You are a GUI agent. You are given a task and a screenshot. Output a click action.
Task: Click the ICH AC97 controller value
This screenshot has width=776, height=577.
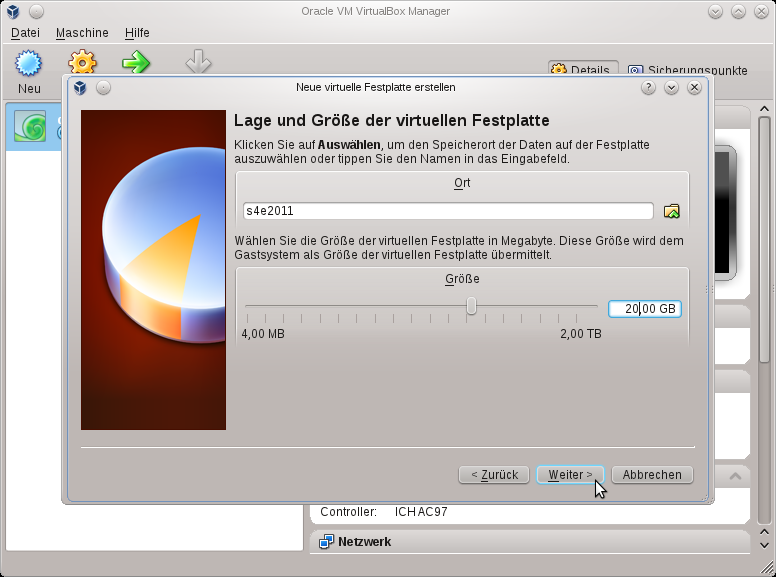click(x=421, y=512)
